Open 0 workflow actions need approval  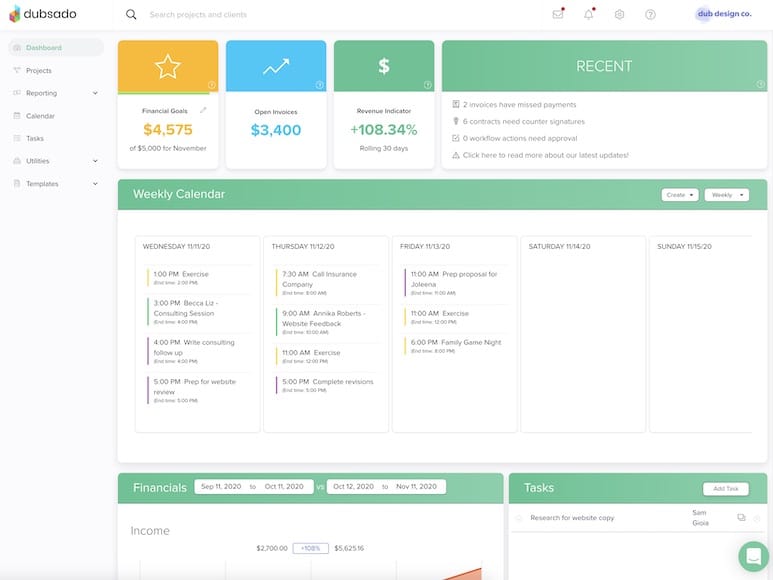520,138
